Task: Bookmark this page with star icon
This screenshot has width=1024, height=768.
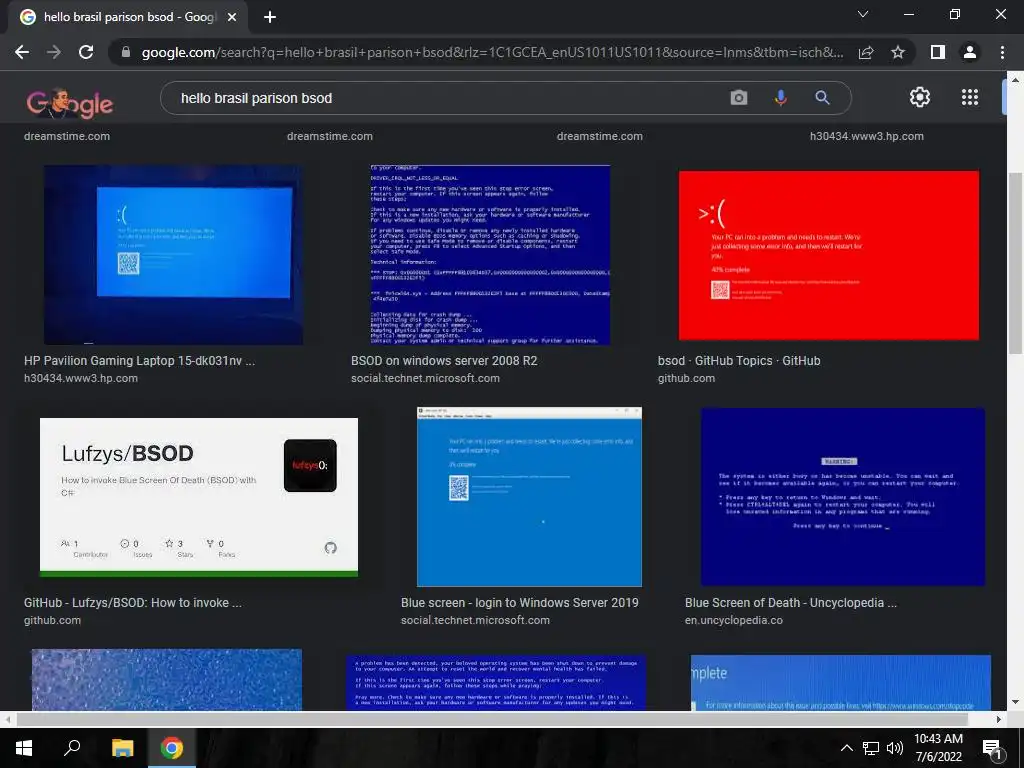Action: (898, 52)
